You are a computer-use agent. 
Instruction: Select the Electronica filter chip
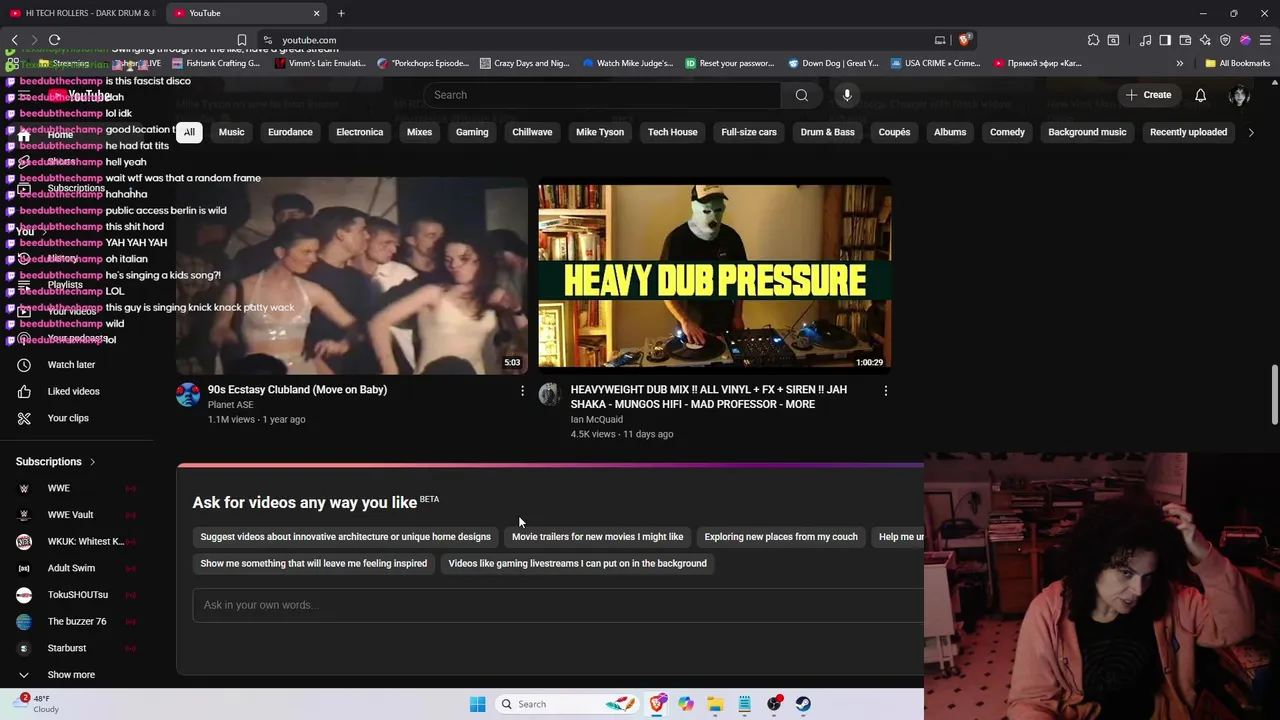(359, 132)
